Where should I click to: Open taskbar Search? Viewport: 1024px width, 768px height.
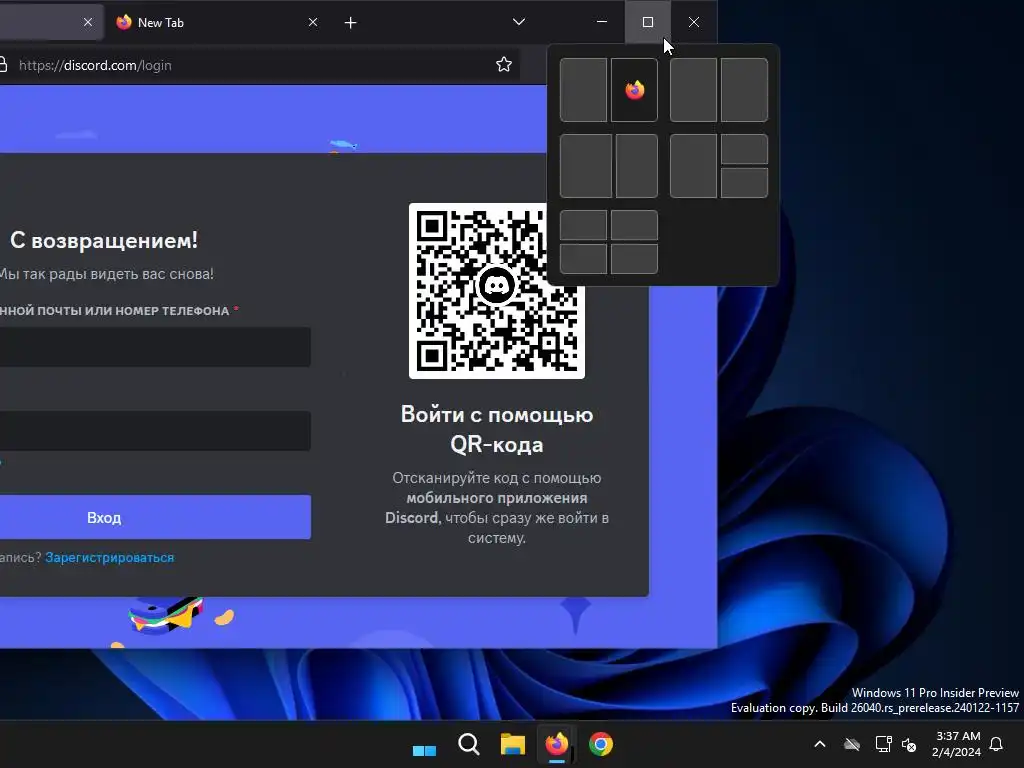[x=468, y=744]
